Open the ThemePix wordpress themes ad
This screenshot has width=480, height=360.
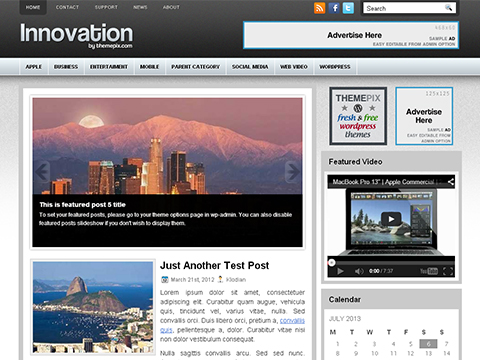[x=358, y=116]
